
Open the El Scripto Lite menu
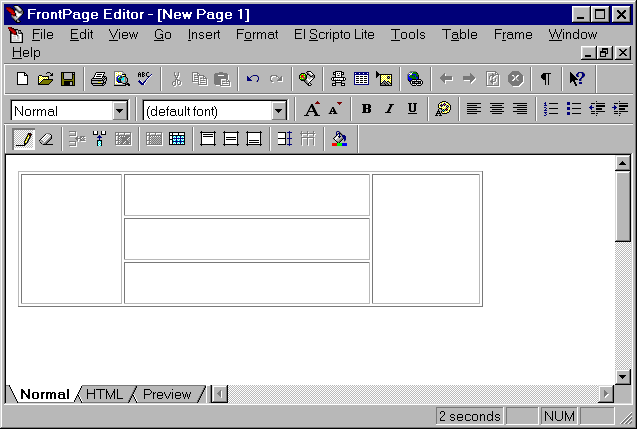pos(334,35)
